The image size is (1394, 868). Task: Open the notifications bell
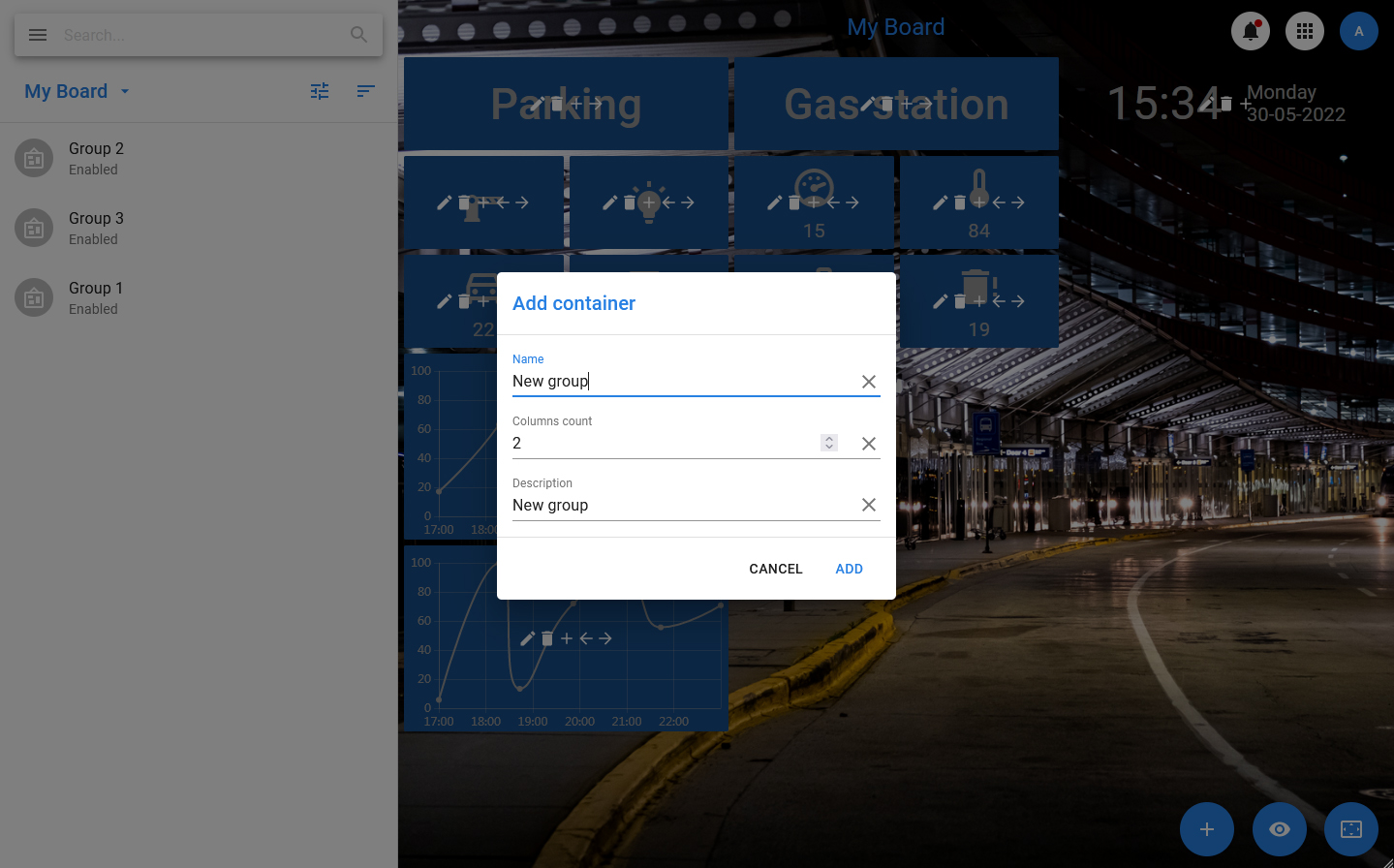[1250, 31]
